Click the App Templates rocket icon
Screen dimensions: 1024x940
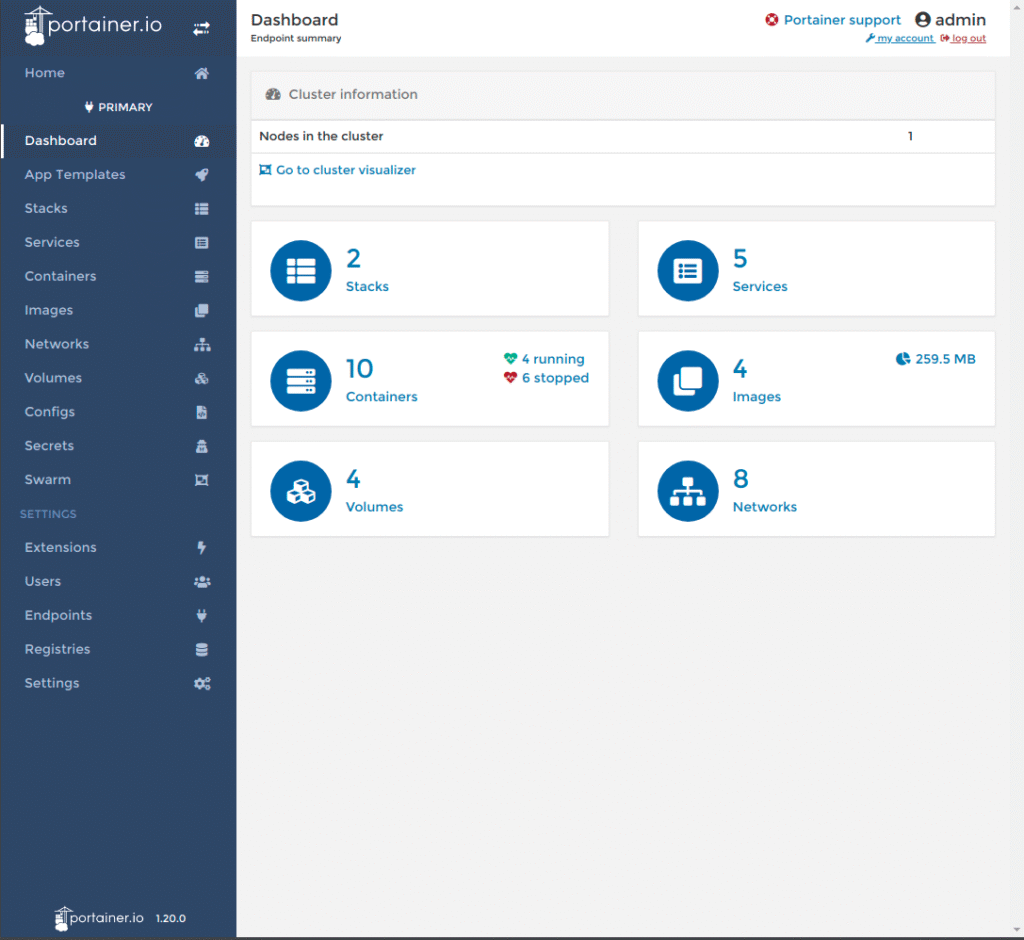tap(202, 175)
